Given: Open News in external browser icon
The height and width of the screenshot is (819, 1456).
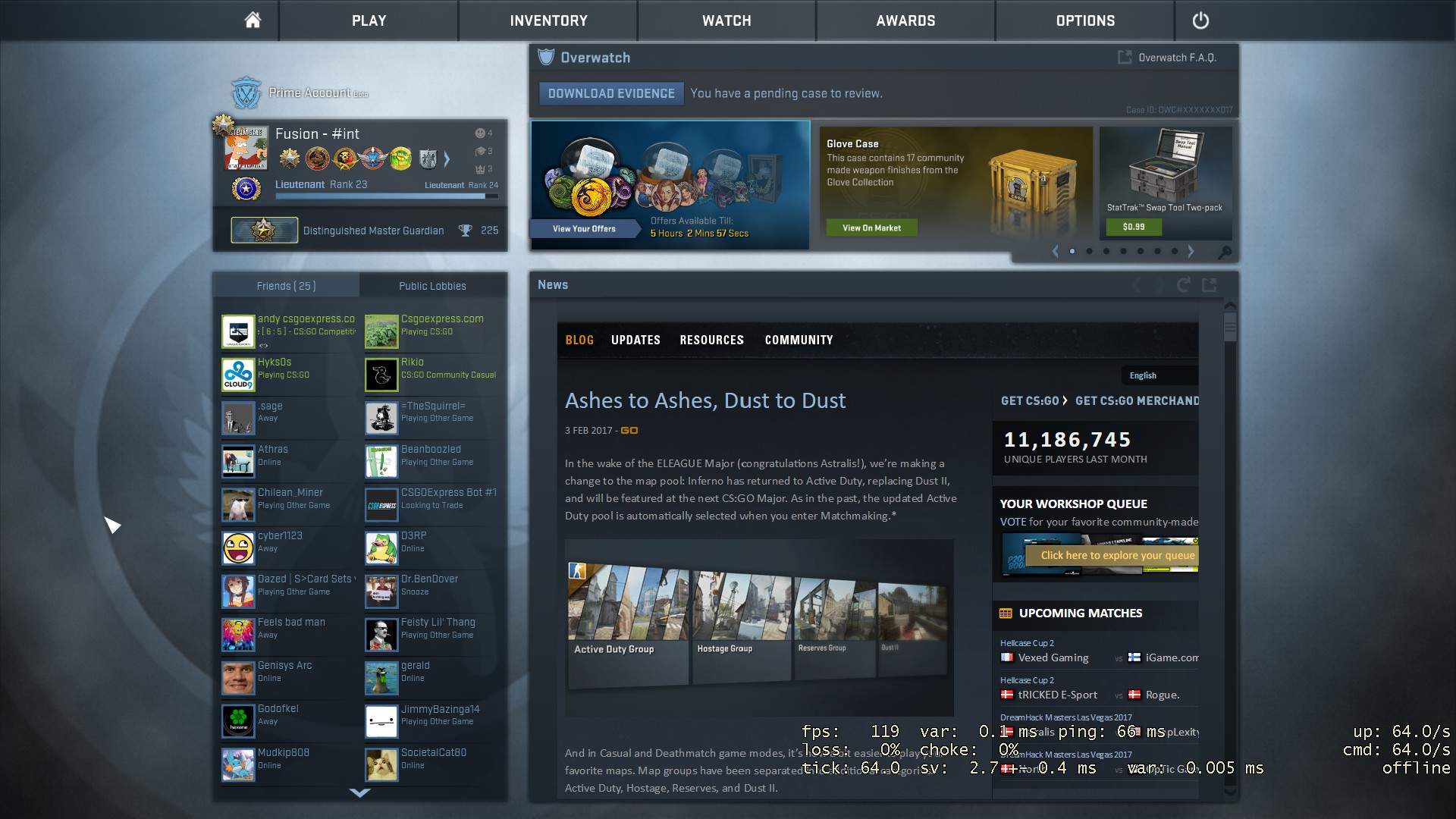Looking at the screenshot, I should point(1210,285).
